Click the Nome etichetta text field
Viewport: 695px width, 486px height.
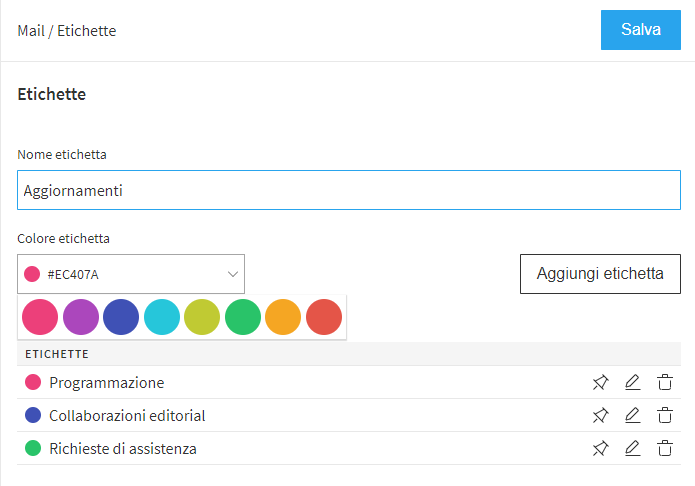(x=349, y=190)
